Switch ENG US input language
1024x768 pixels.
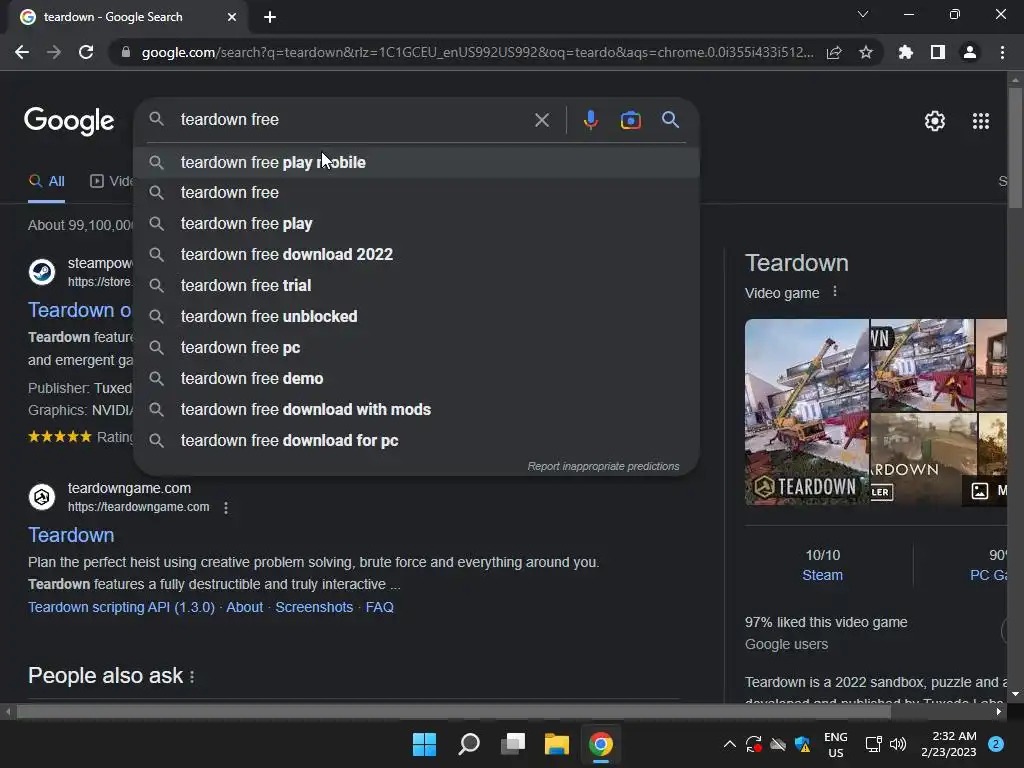click(x=835, y=744)
